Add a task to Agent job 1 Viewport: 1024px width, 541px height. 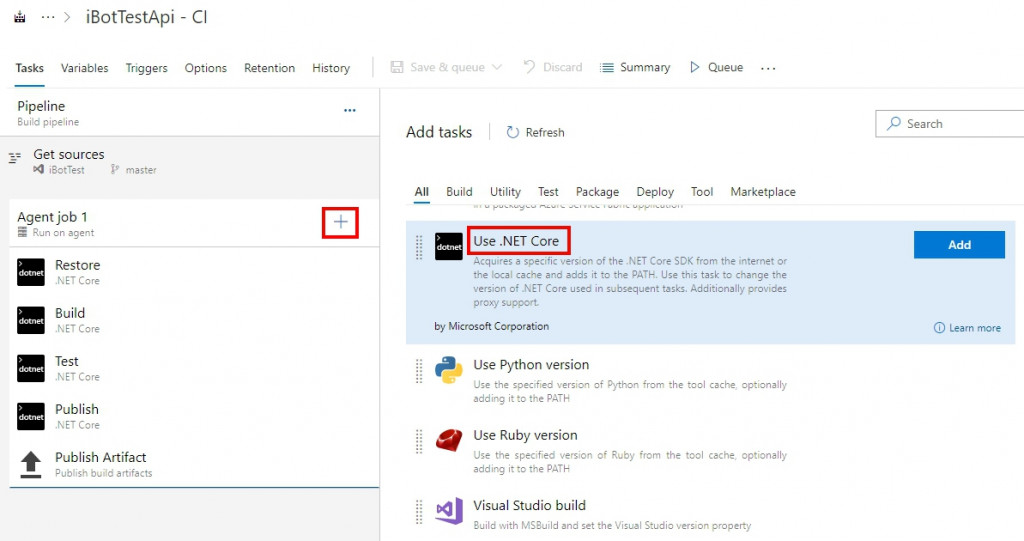tap(340, 222)
